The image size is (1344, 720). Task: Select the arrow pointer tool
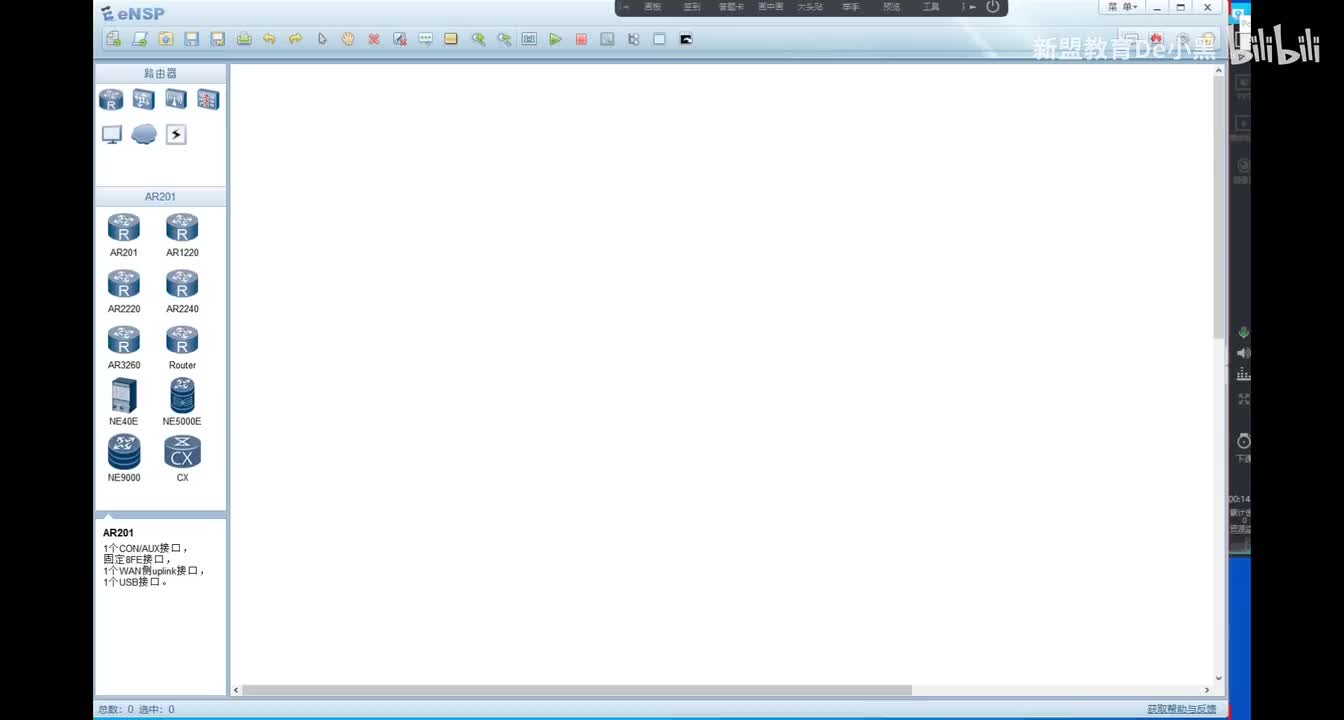point(322,39)
